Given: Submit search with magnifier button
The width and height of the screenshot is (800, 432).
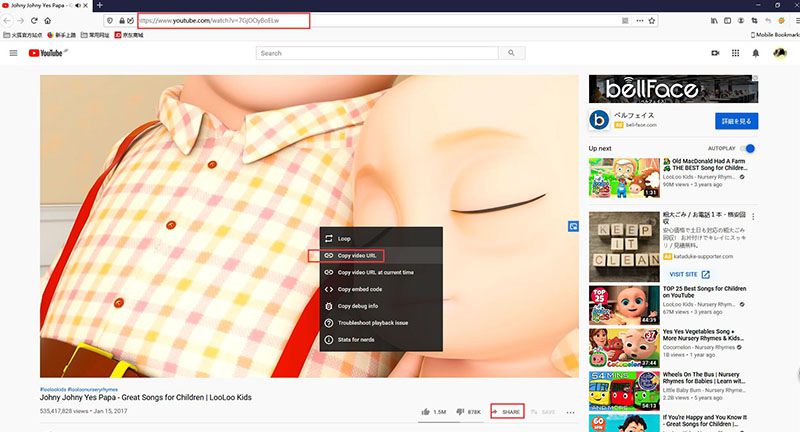Looking at the screenshot, I should click(x=511, y=53).
